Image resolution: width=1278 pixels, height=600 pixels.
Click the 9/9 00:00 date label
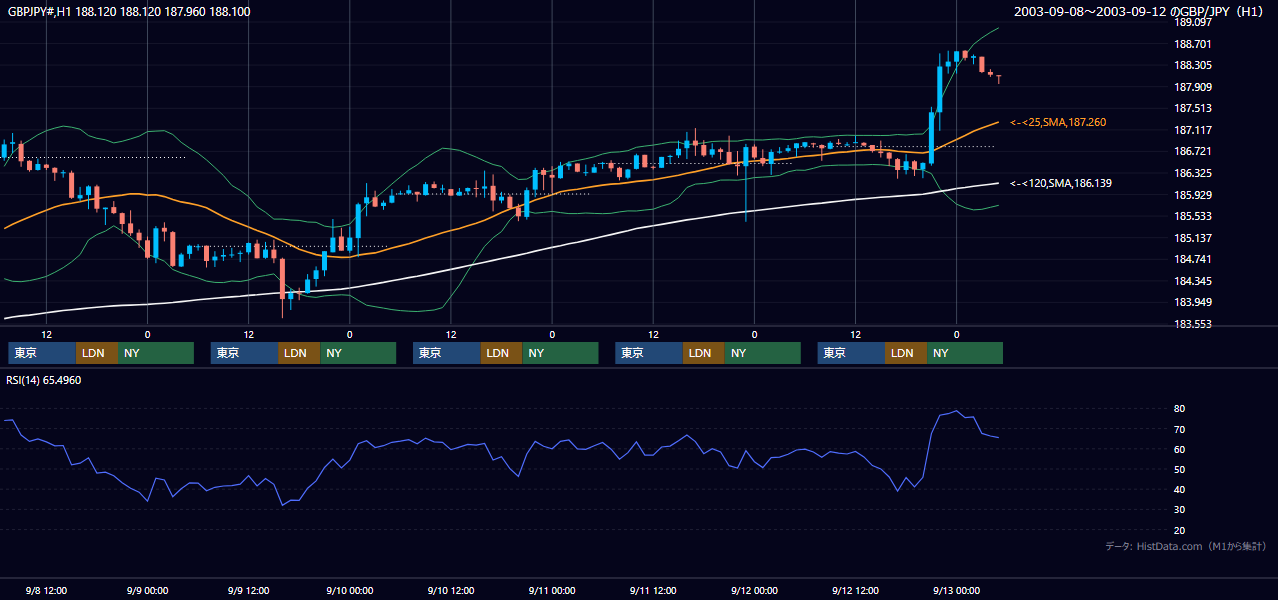[x=147, y=590]
